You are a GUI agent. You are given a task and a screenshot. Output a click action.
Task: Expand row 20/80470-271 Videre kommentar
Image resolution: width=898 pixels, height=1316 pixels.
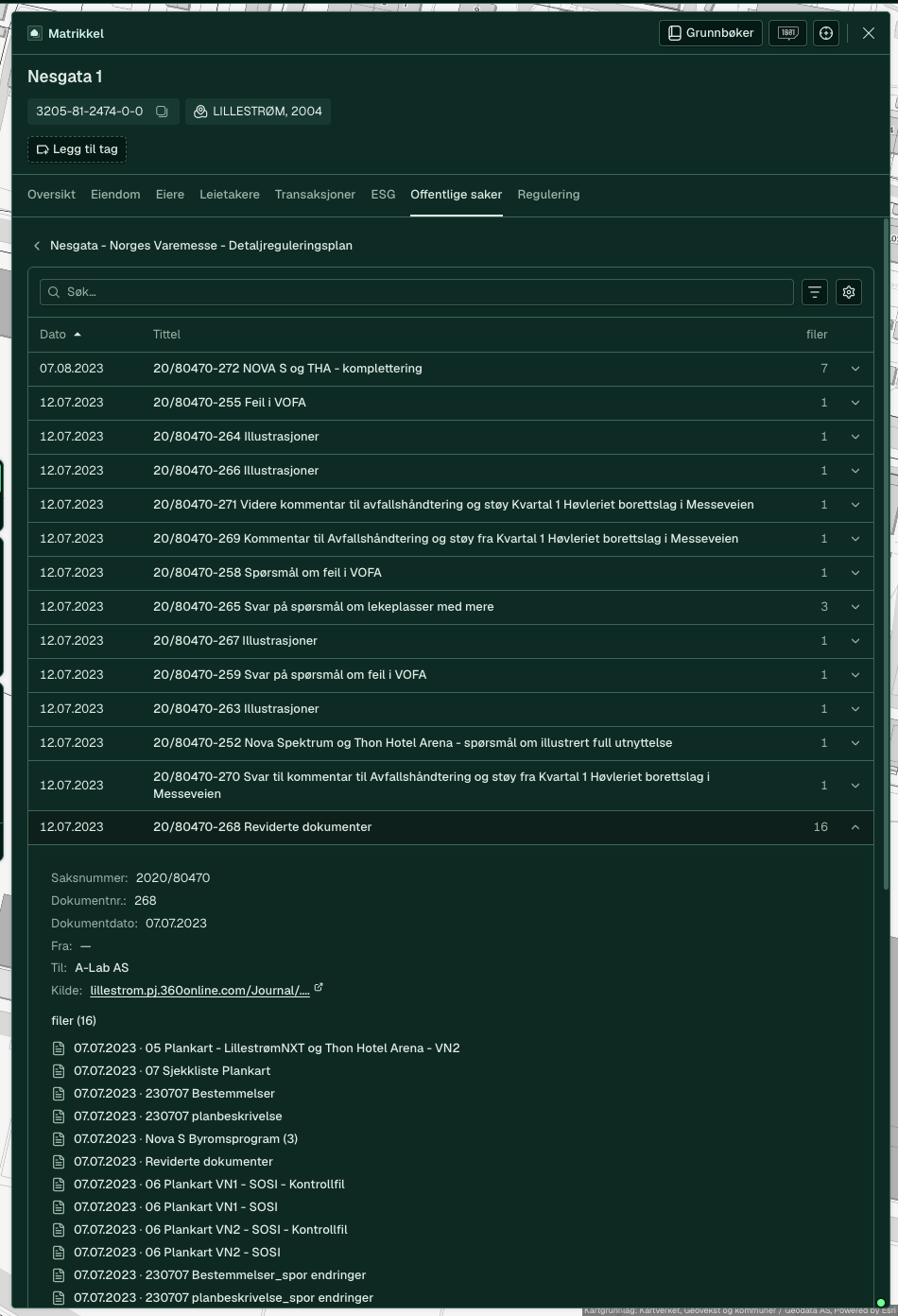tap(855, 505)
